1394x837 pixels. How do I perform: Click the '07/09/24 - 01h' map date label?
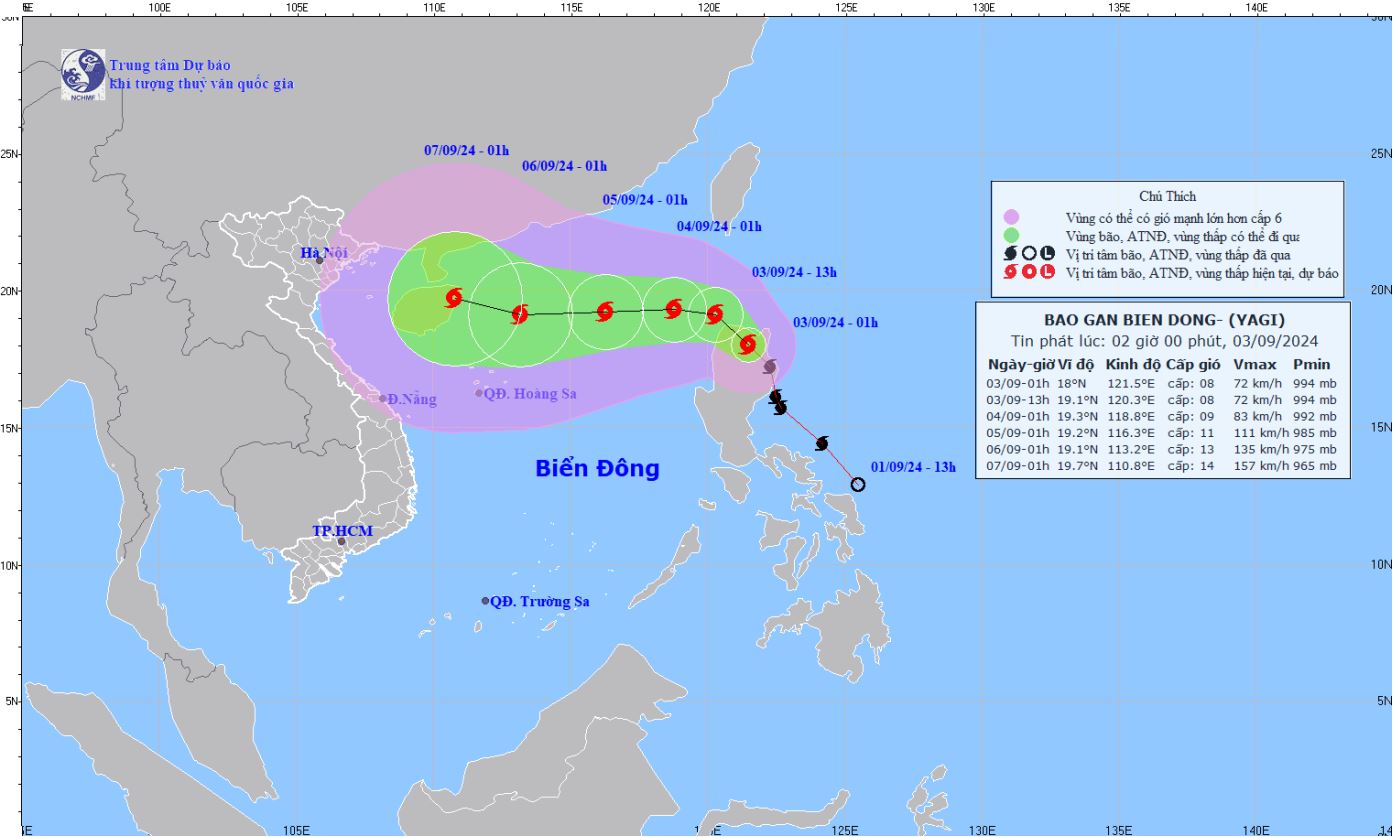(x=466, y=151)
